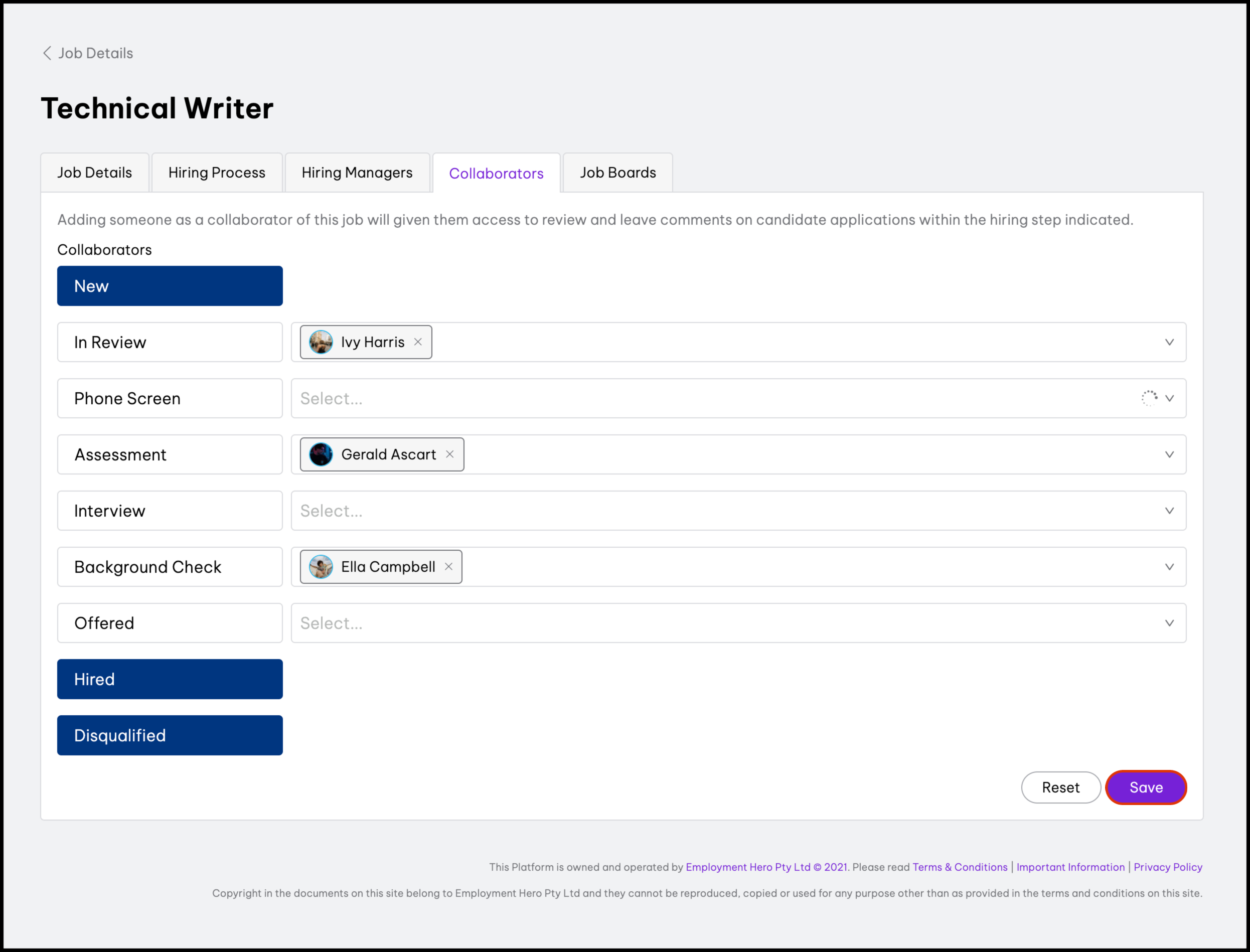Remove Gerald Ascart from Assessment collaborators
This screenshot has width=1250, height=952.
click(x=449, y=454)
